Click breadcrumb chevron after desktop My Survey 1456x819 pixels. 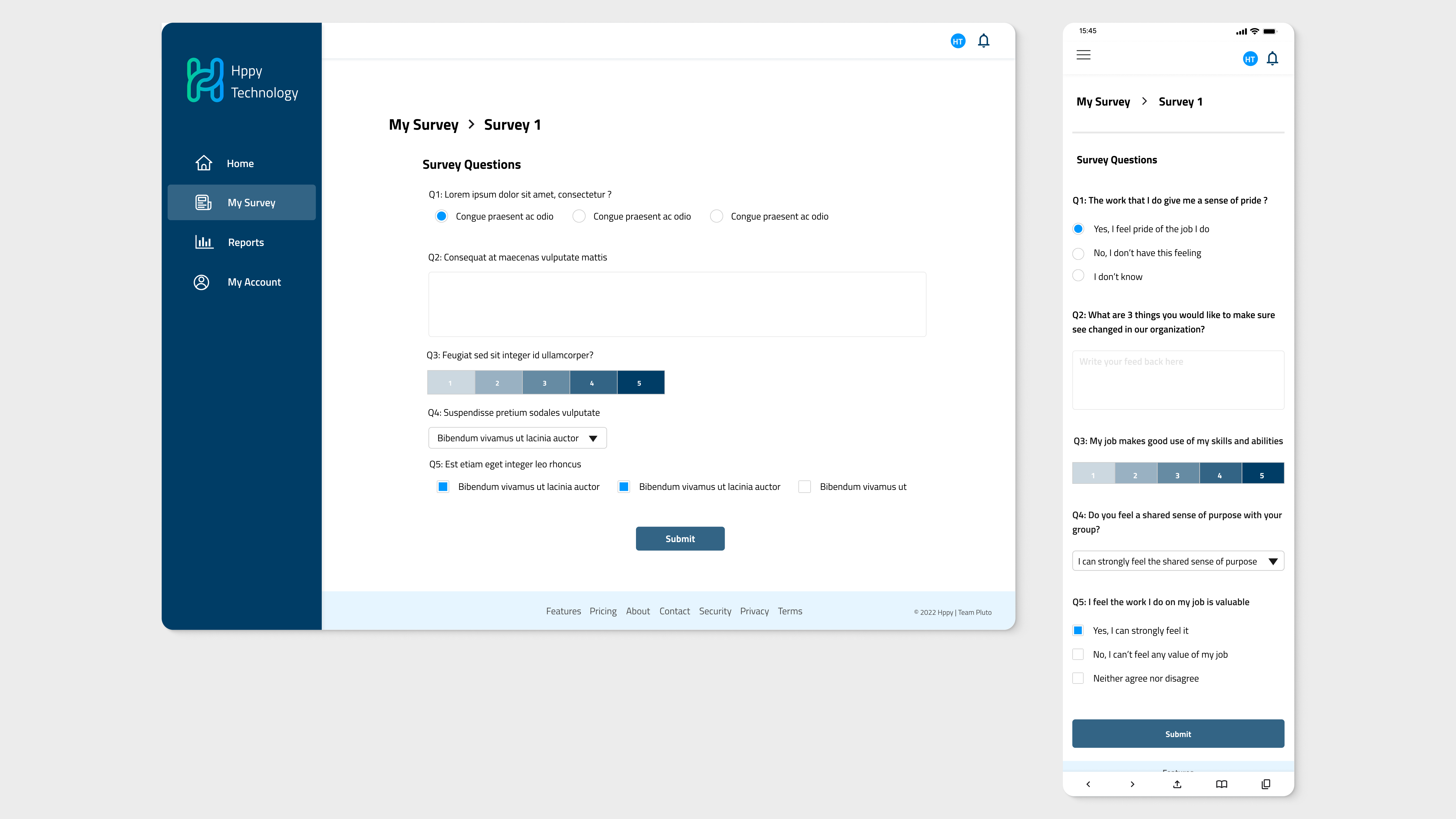click(471, 124)
